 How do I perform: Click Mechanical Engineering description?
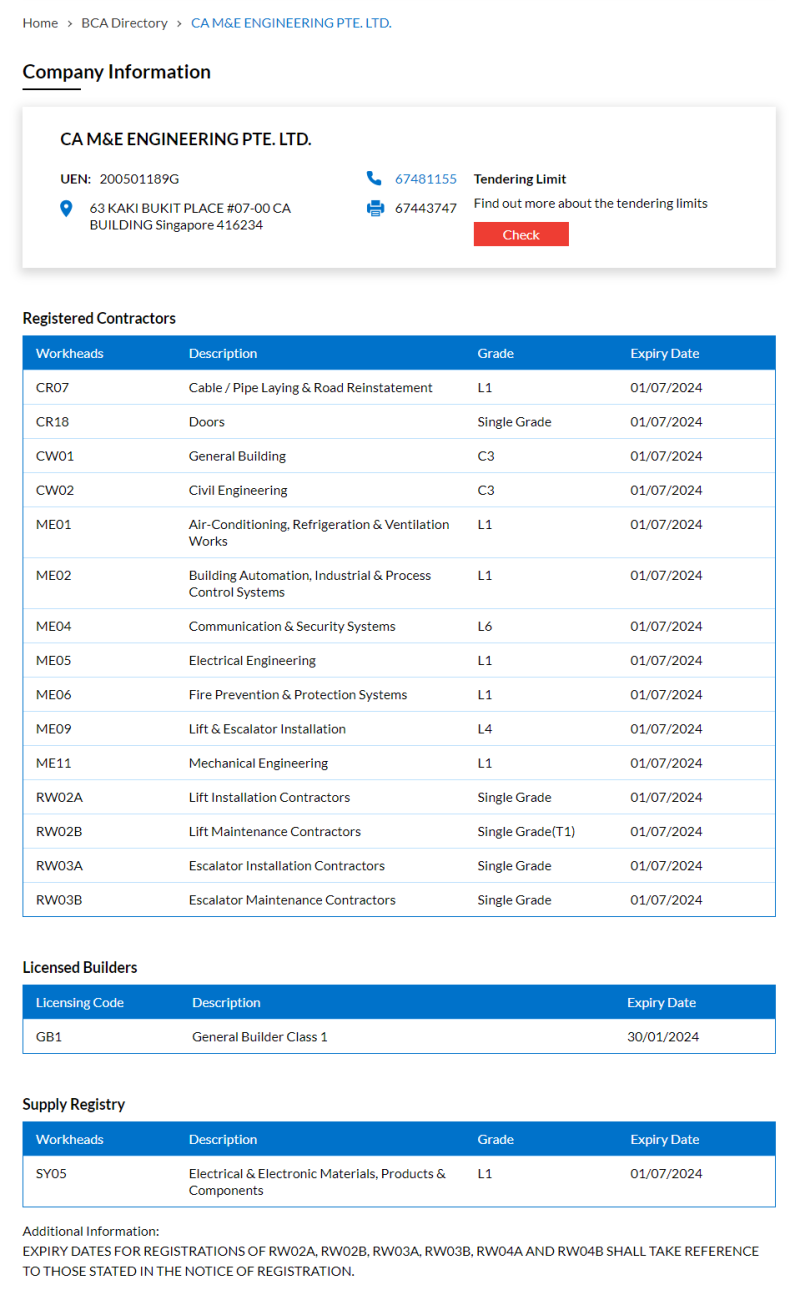click(258, 763)
